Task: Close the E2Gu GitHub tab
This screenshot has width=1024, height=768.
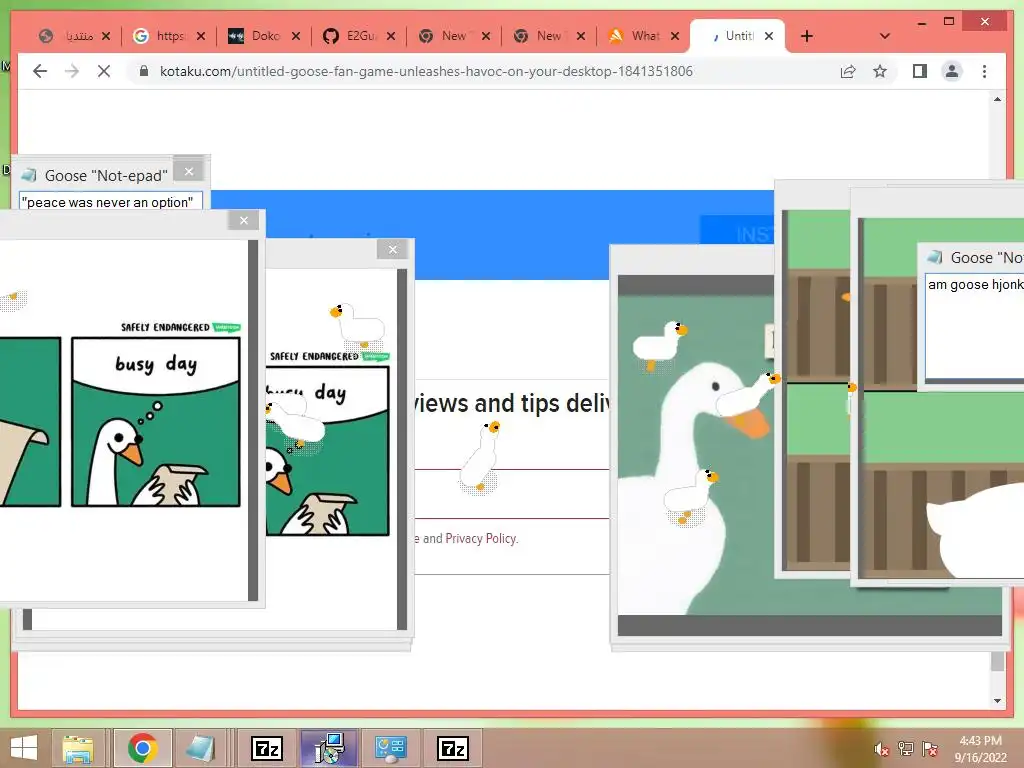Action: [391, 36]
